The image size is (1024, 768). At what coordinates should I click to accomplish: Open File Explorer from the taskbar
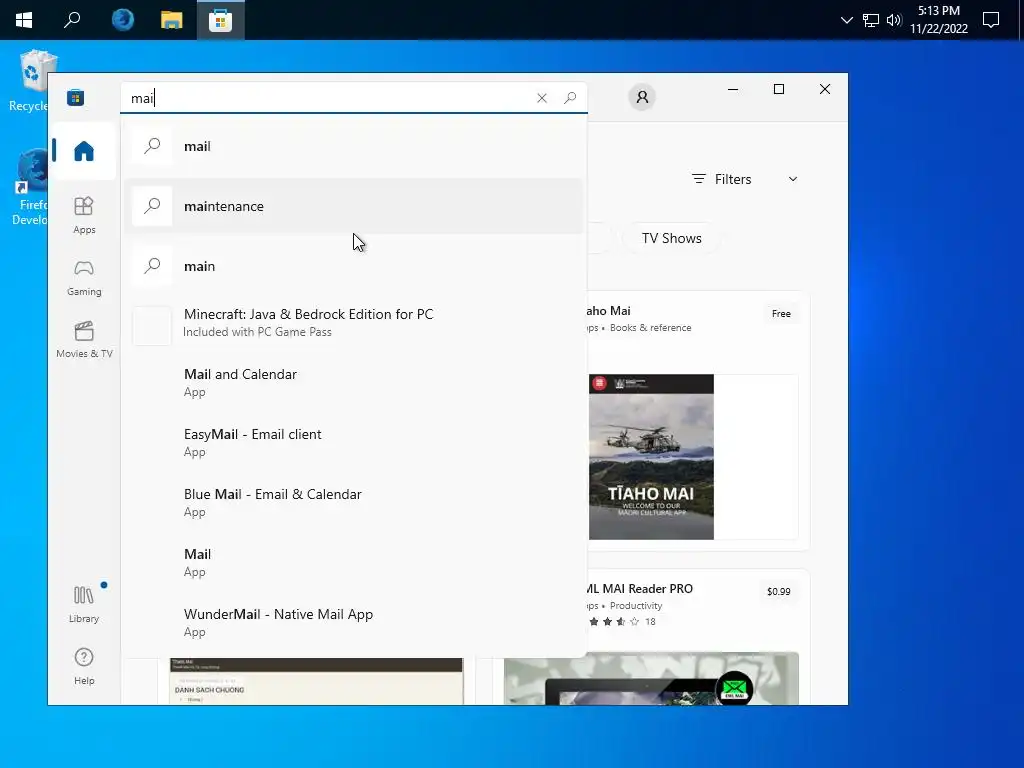click(171, 20)
